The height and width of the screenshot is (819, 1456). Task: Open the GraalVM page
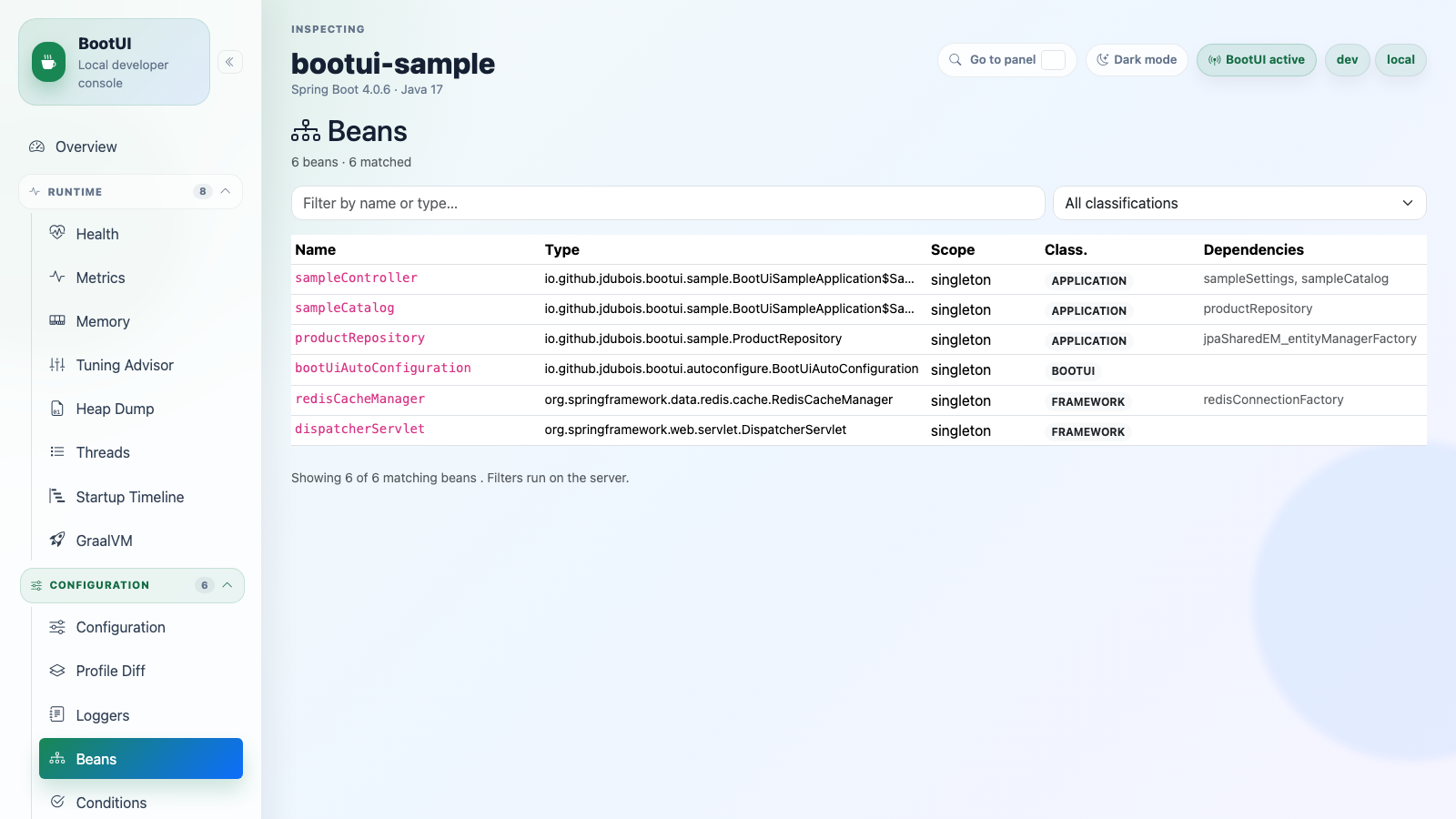[x=141, y=541]
